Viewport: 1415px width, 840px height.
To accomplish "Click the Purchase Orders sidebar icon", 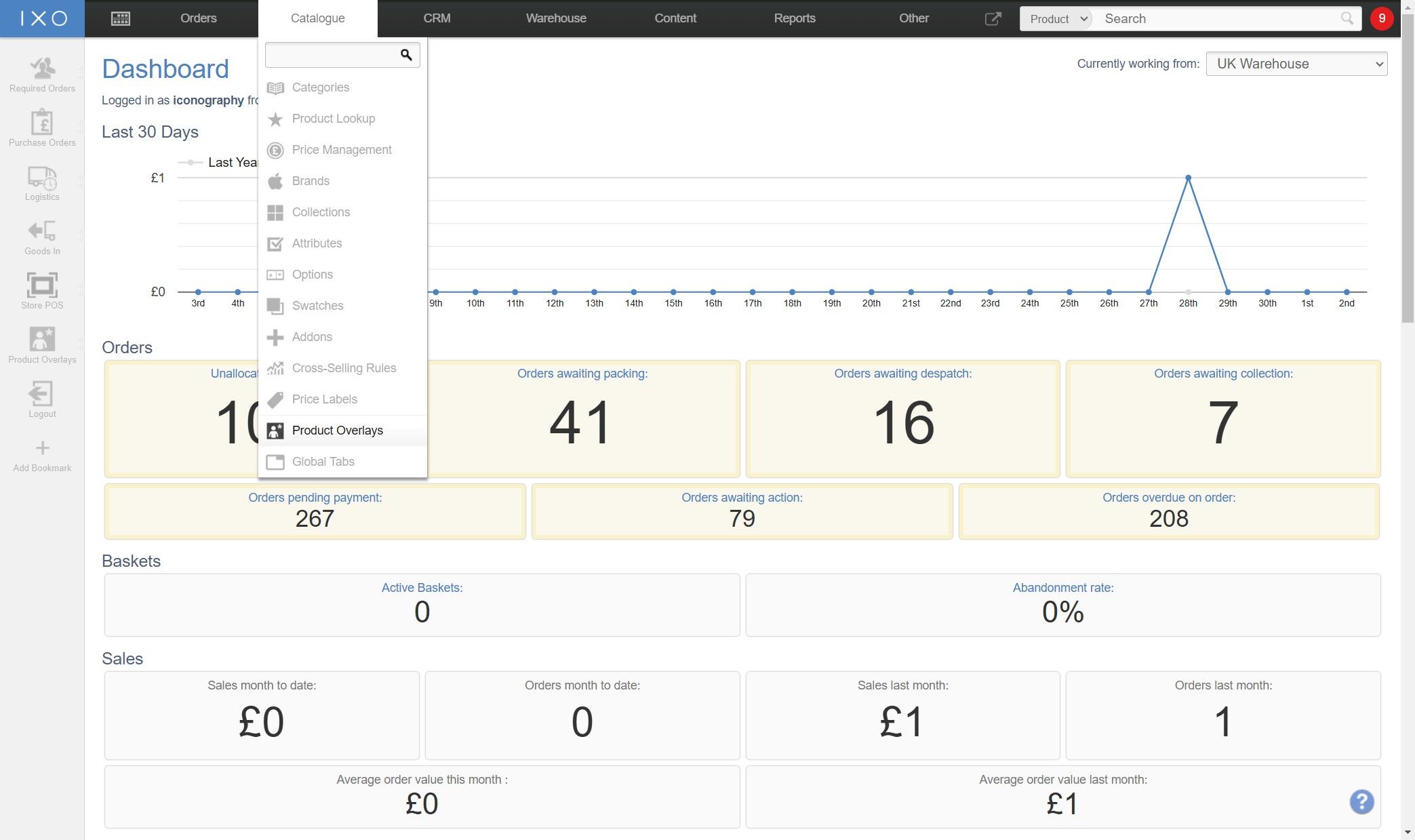I will click(42, 127).
